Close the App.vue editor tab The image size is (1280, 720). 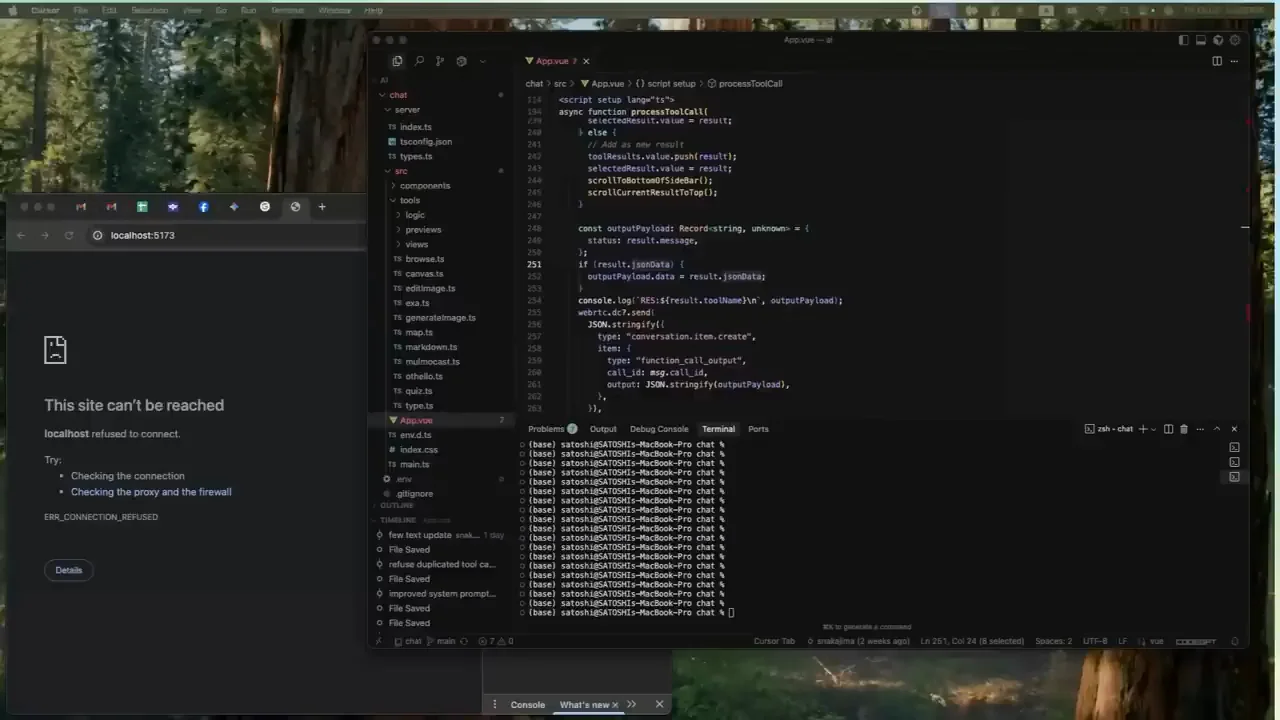[586, 61]
